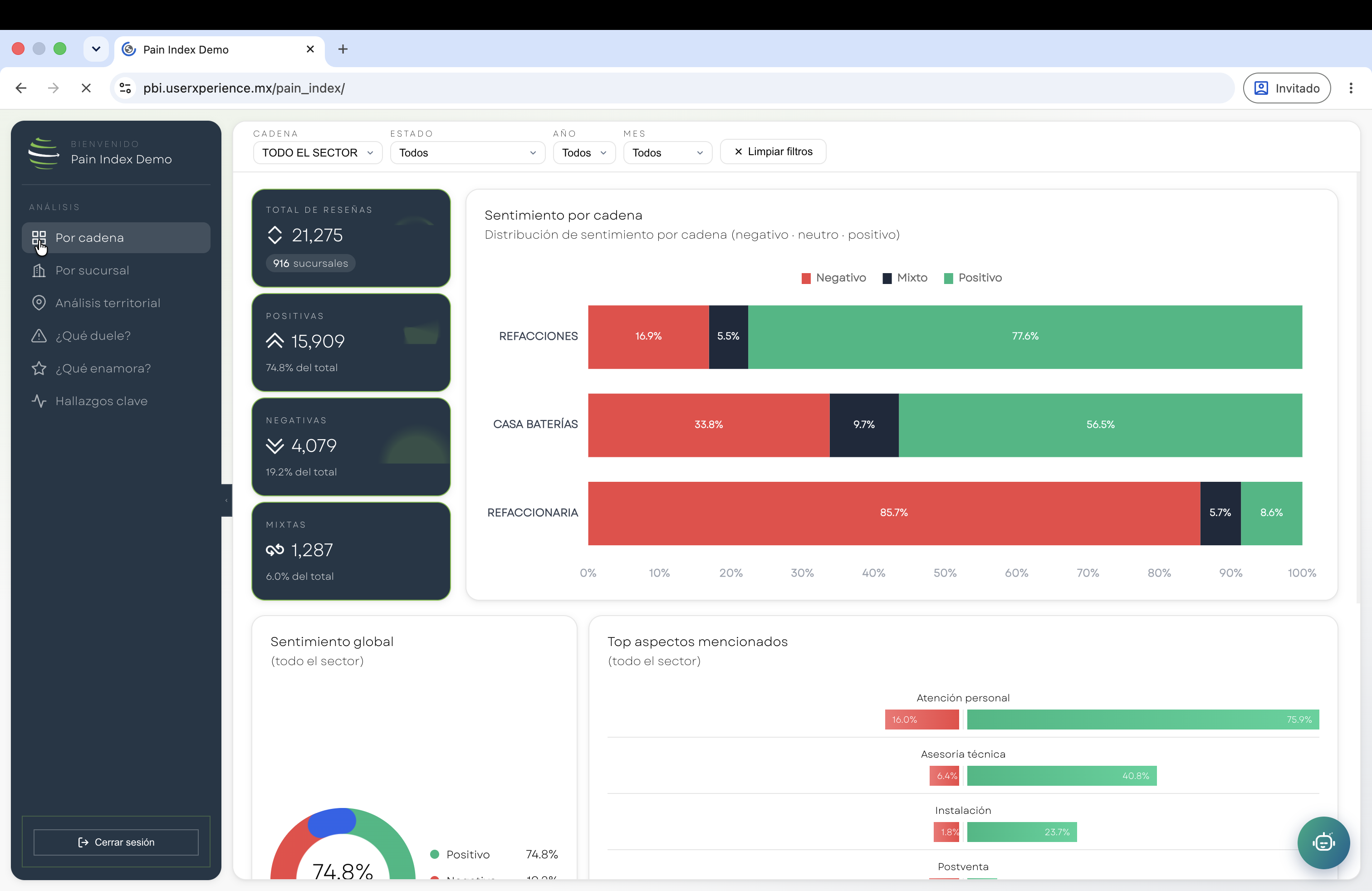Screen dimensions: 1372x891
Task: Click the building icon for Por sucursal
Action: 39,270
